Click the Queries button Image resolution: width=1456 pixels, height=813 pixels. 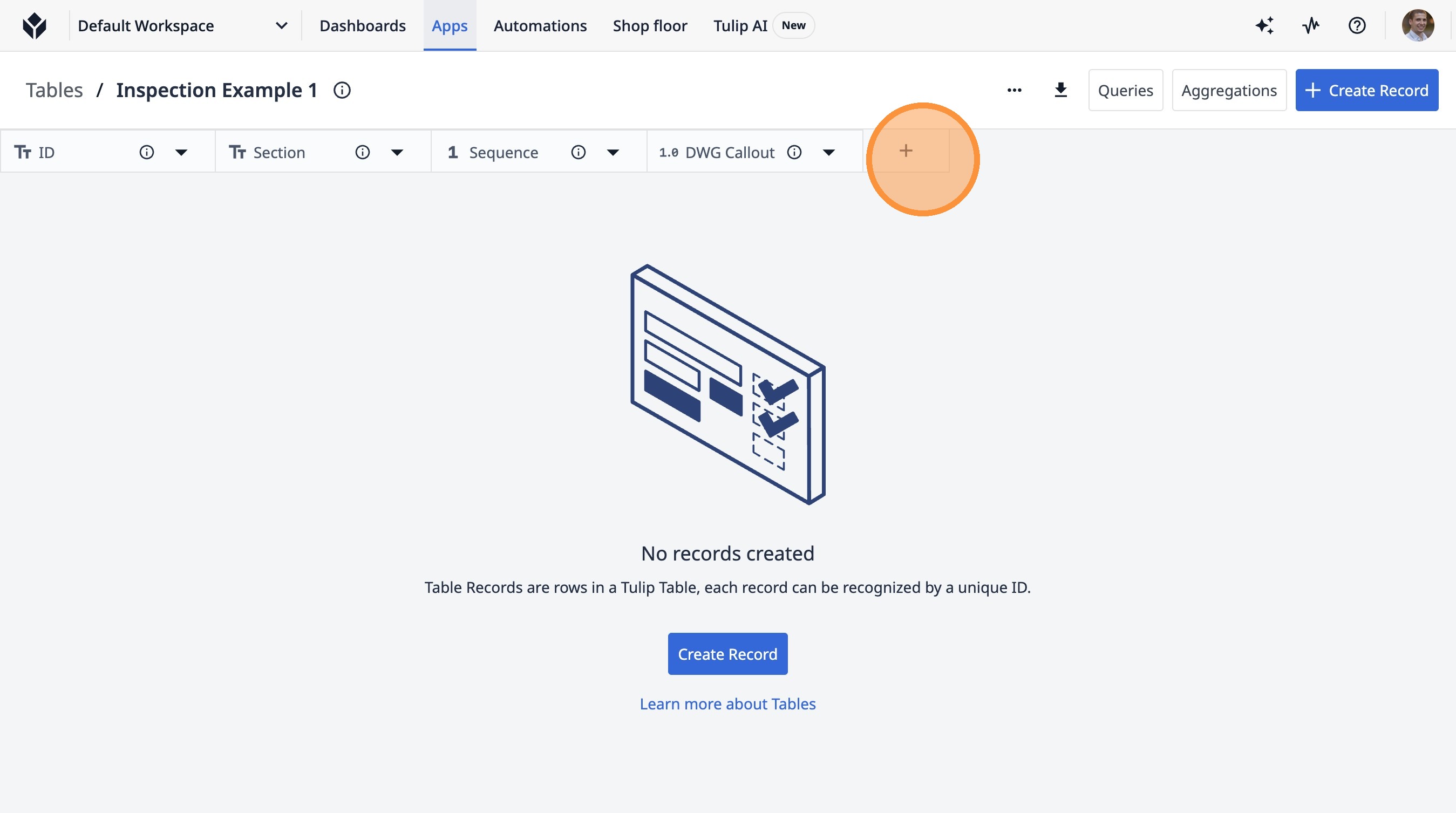point(1125,91)
